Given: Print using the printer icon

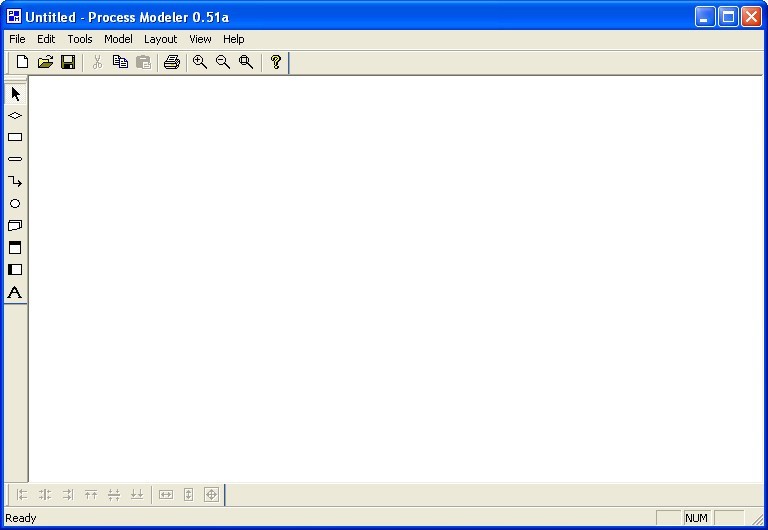Looking at the screenshot, I should pyautogui.click(x=171, y=62).
